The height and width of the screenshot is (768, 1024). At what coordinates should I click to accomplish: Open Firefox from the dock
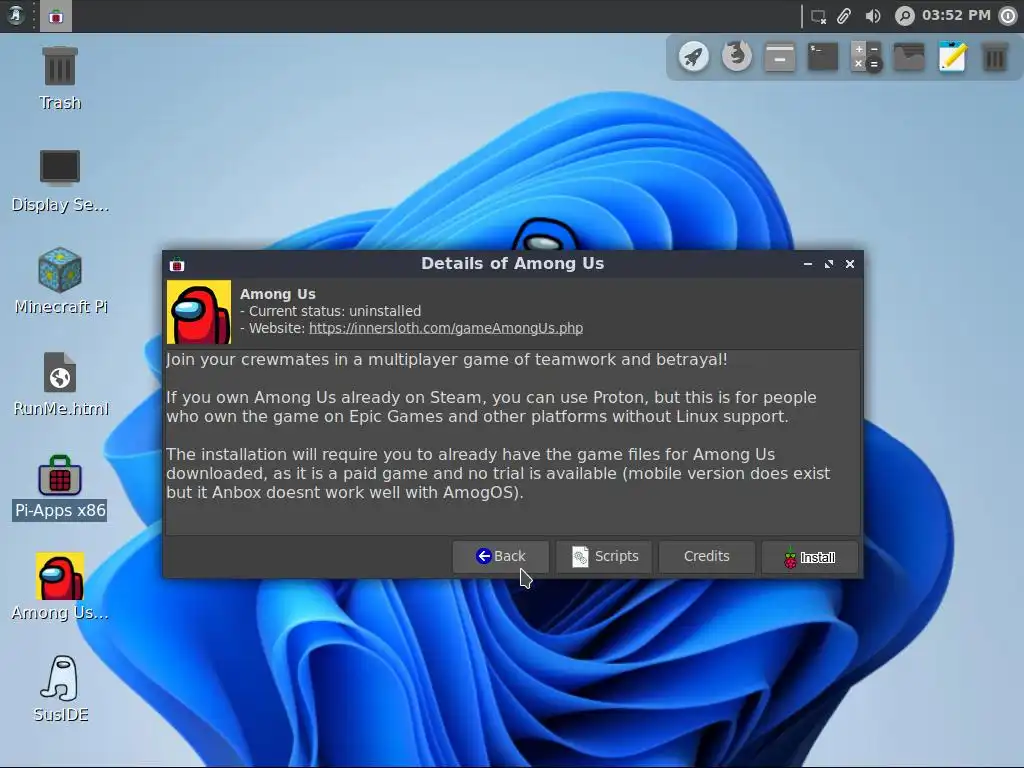coord(737,57)
